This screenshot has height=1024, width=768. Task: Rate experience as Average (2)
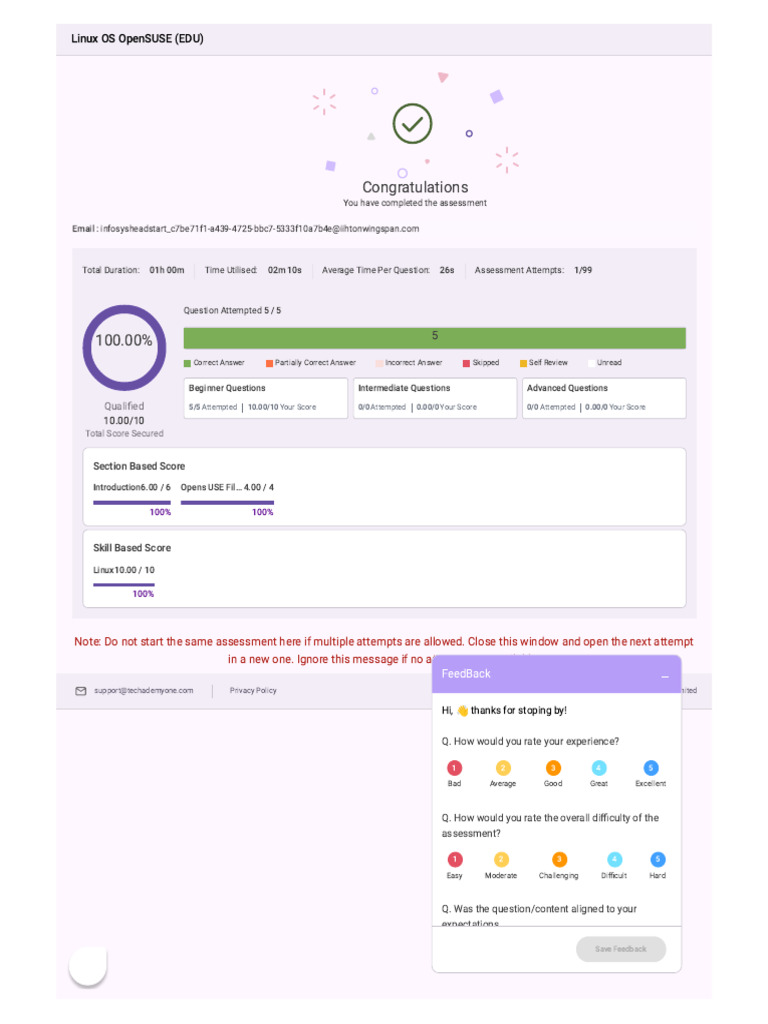pos(503,768)
